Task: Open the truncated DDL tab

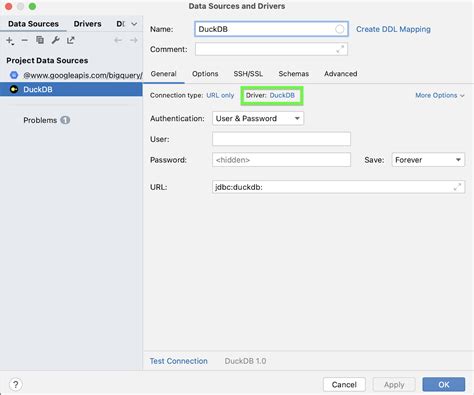Action: (120, 24)
